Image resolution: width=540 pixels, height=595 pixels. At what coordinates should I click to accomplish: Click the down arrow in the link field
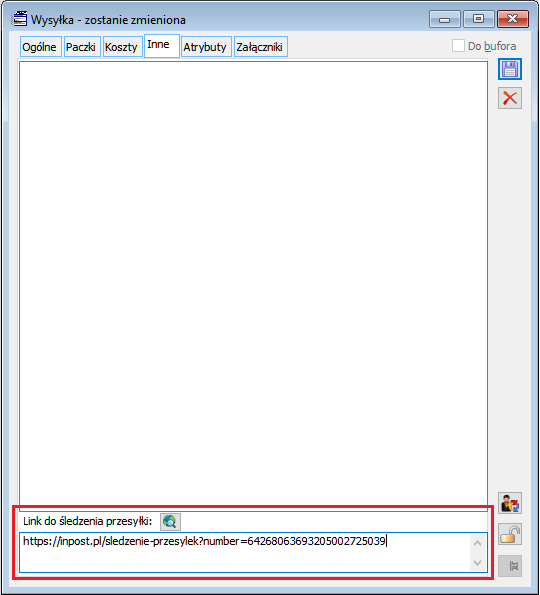[477, 562]
